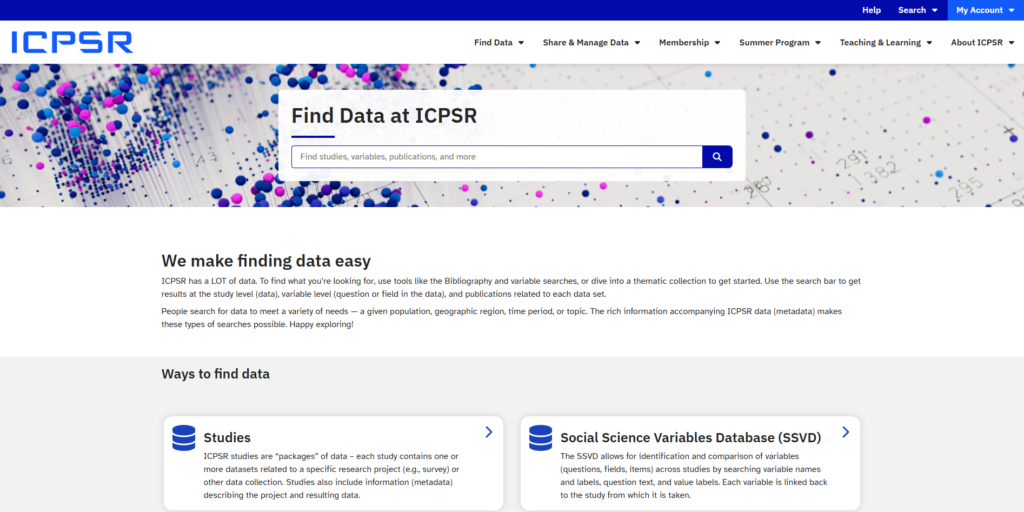Open the Studies card heading
1024x512 pixels.
[227, 438]
